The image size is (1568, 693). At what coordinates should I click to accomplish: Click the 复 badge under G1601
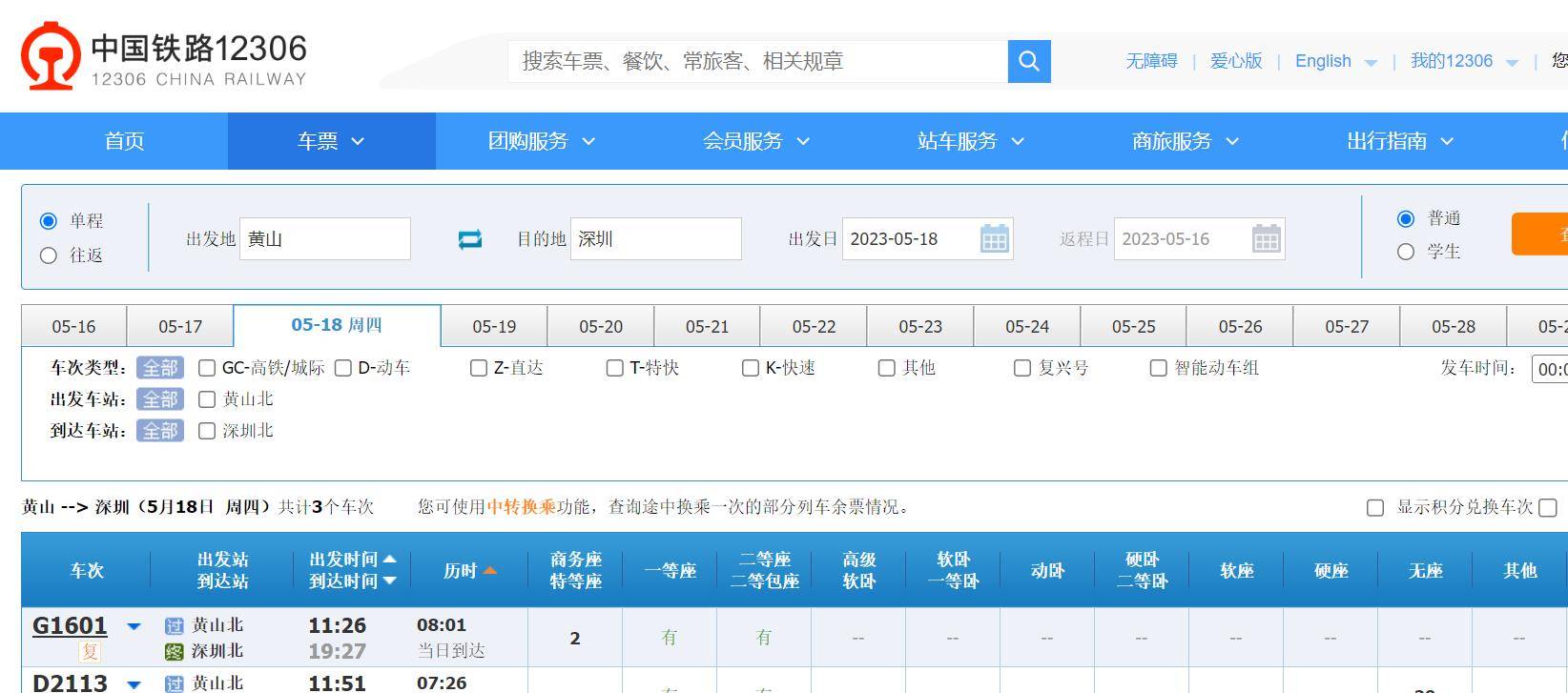click(90, 652)
